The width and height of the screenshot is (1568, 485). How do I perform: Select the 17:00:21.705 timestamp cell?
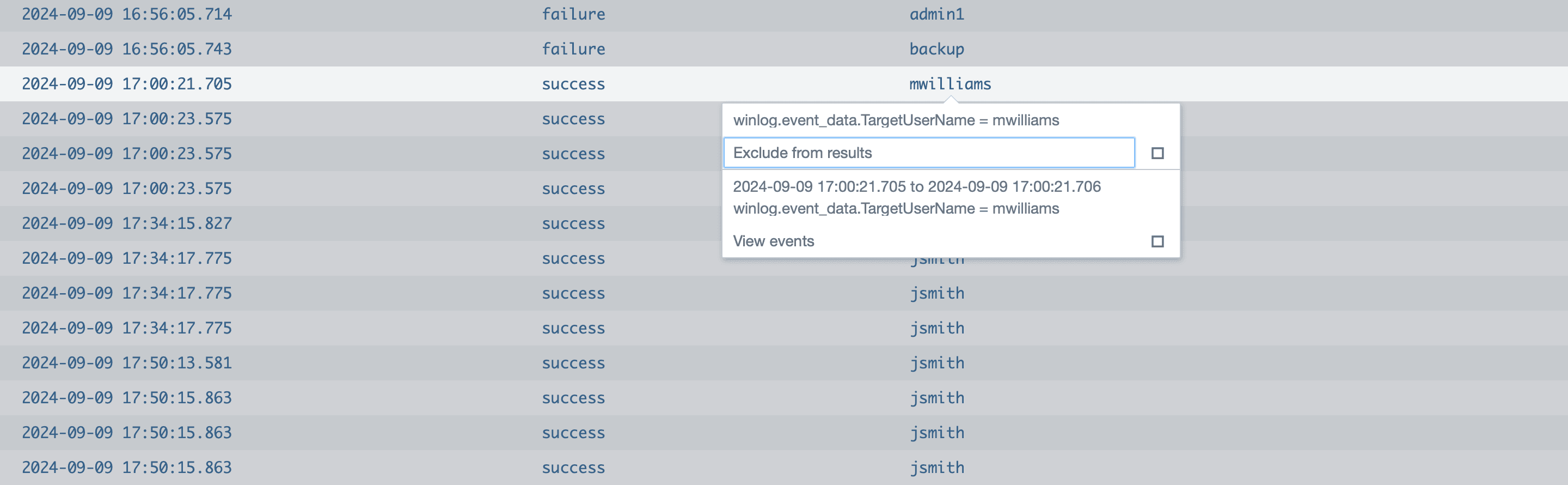[127, 84]
